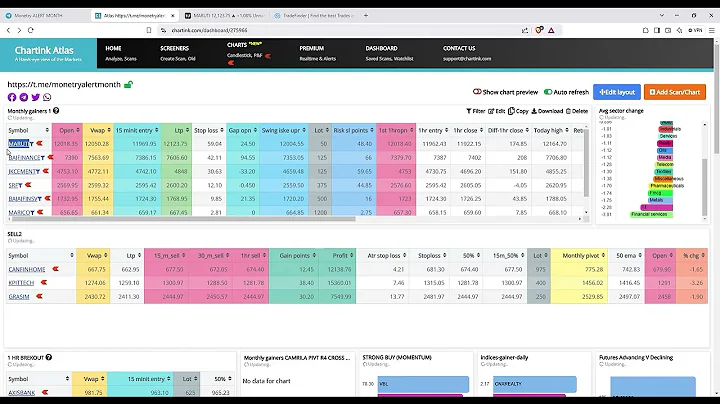Sort Monthly gainers by Today high column
The image size is (720, 404).
coord(551,130)
